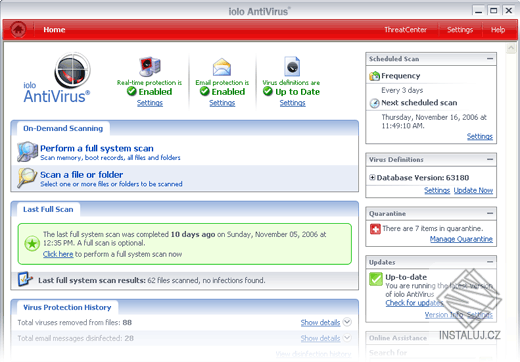Open Manage Quarantine link
Image resolution: width=520 pixels, height=362 pixels.
pos(461,239)
